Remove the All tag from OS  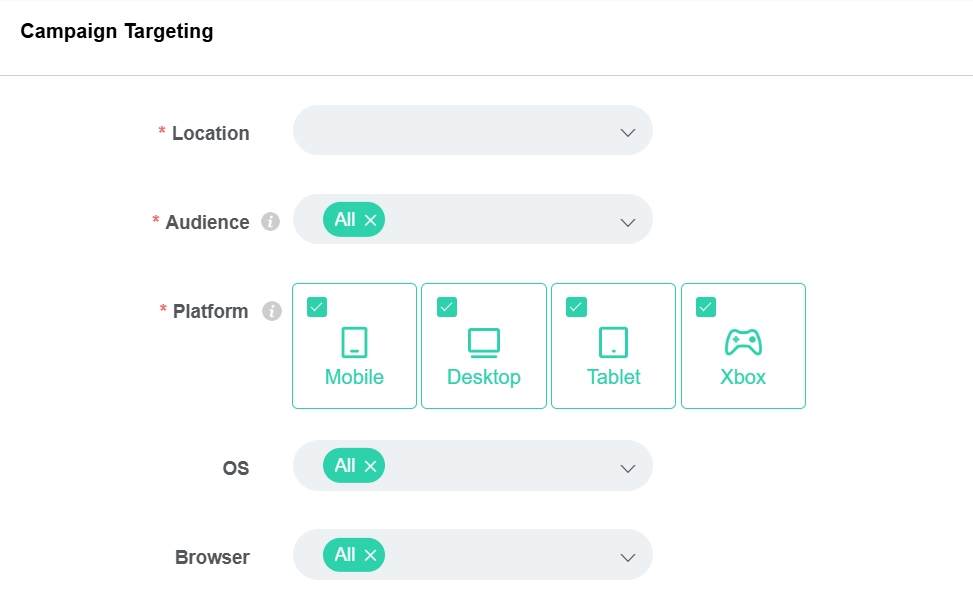click(370, 466)
